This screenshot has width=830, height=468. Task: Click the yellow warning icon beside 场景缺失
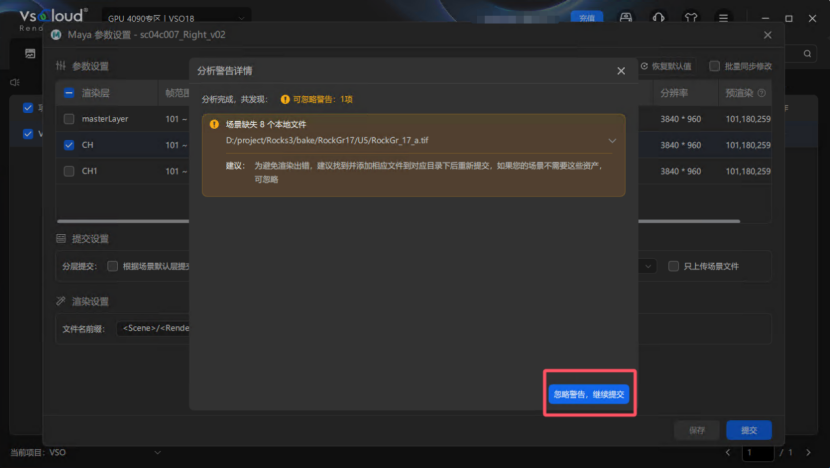214,125
